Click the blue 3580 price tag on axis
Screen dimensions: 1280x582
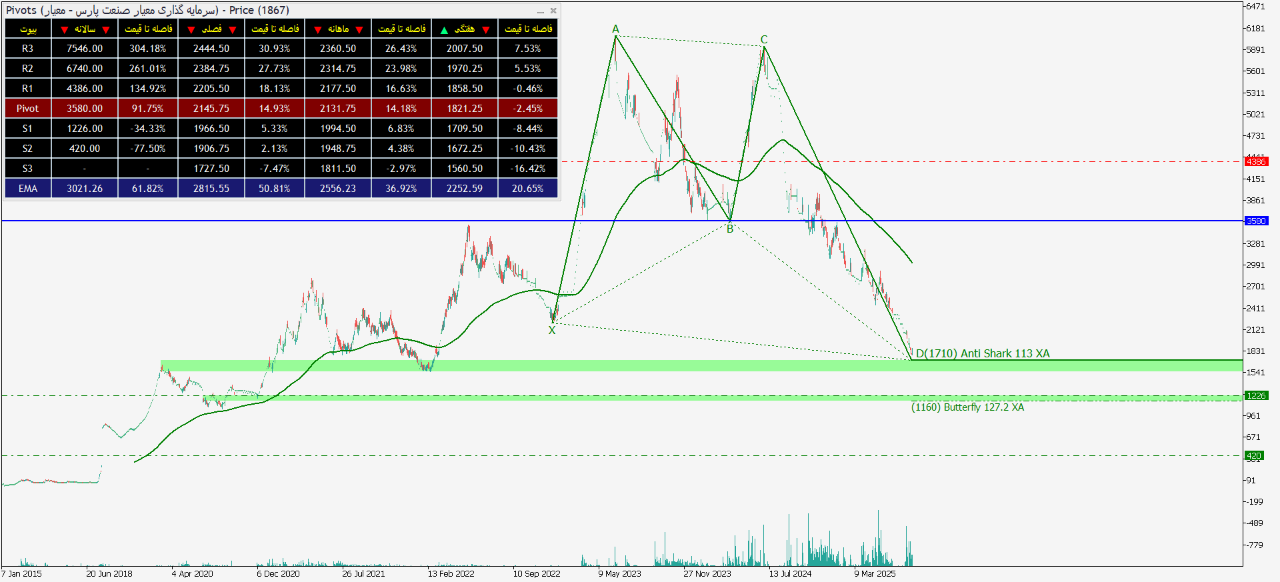pos(1255,221)
